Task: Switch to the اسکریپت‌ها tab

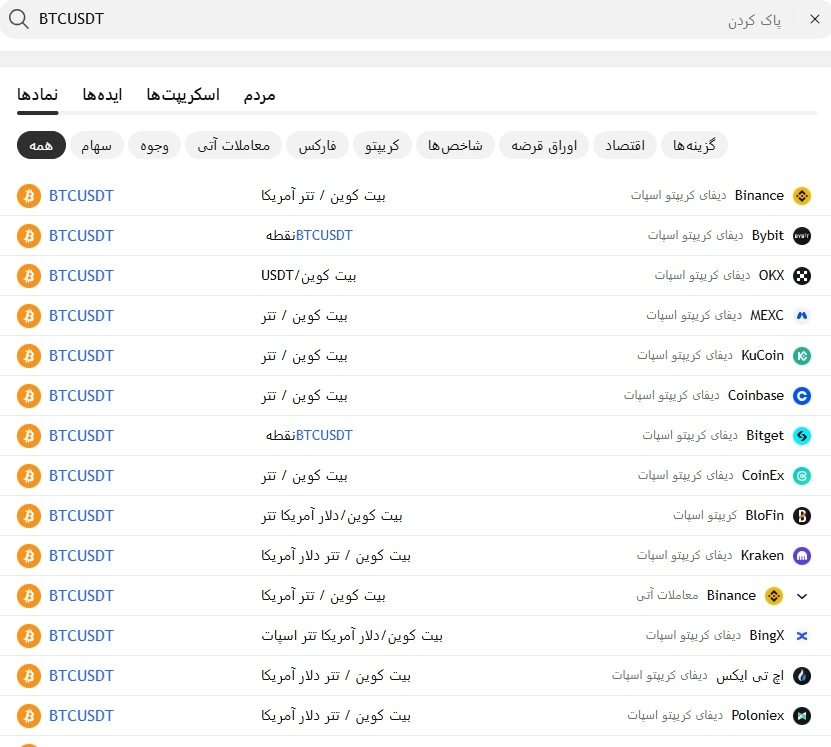Action: [183, 95]
